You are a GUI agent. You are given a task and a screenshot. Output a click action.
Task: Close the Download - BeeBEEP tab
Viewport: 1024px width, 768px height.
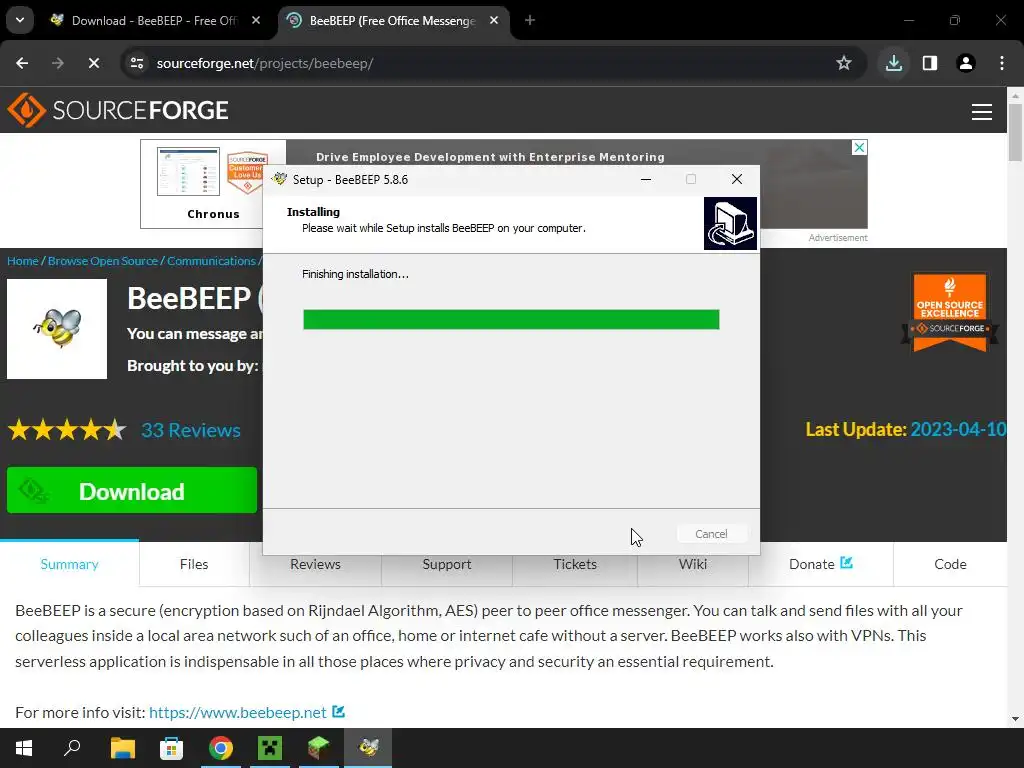tap(256, 20)
